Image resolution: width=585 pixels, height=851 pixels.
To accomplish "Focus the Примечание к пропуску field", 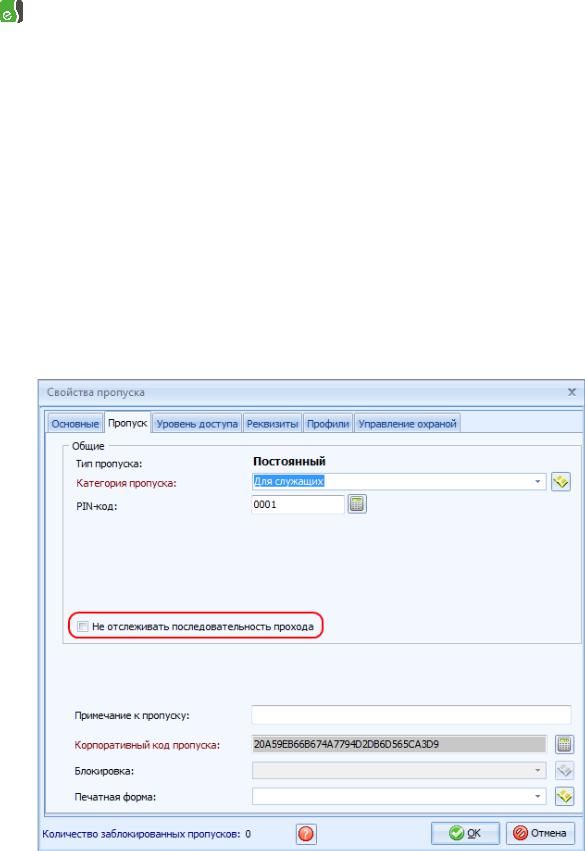I will tap(411, 715).
